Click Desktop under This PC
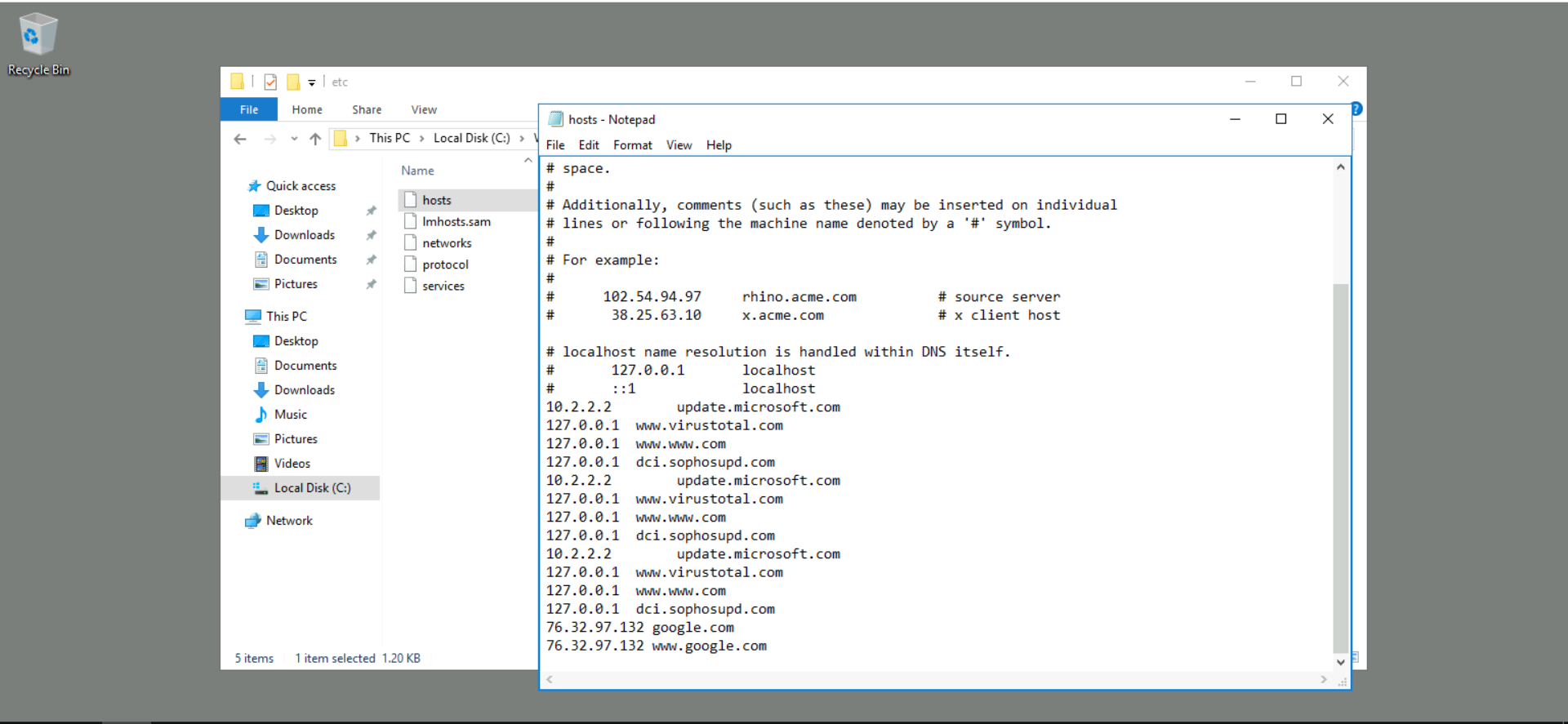The height and width of the screenshot is (724, 1568). 296,341
